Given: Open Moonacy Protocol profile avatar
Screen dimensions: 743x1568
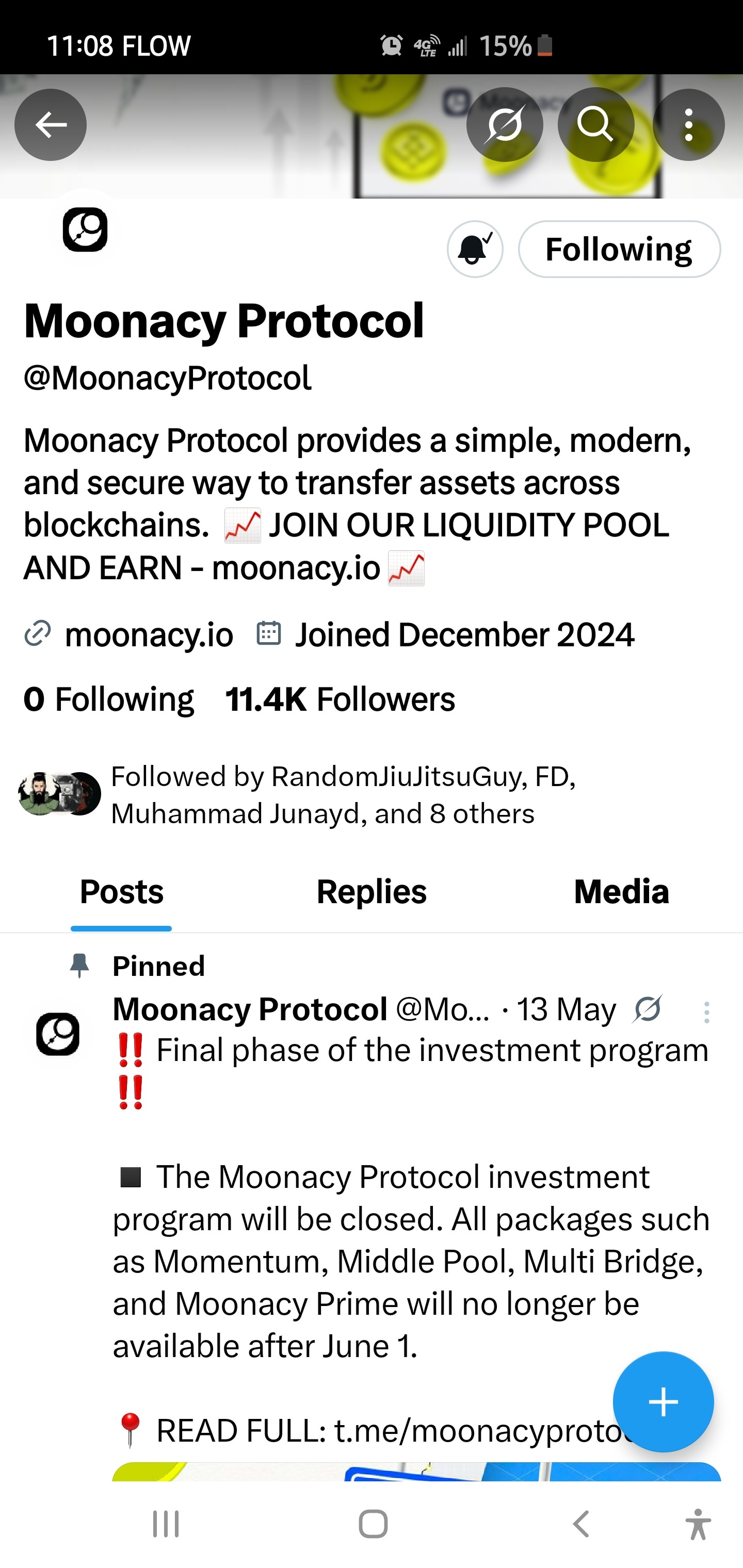Looking at the screenshot, I should (85, 230).
